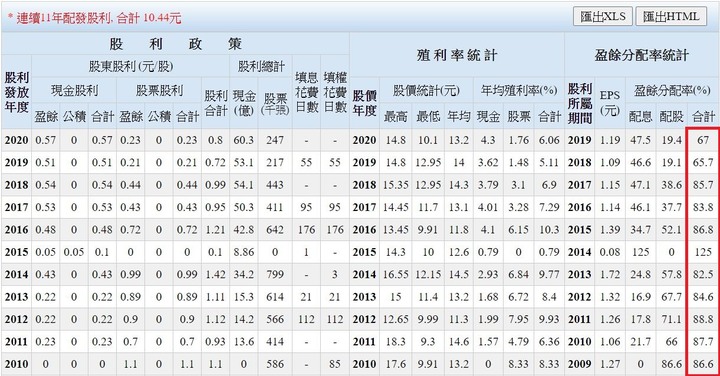
Task: Click the lowest price value 12.15
Action: pyautogui.click(x=428, y=275)
